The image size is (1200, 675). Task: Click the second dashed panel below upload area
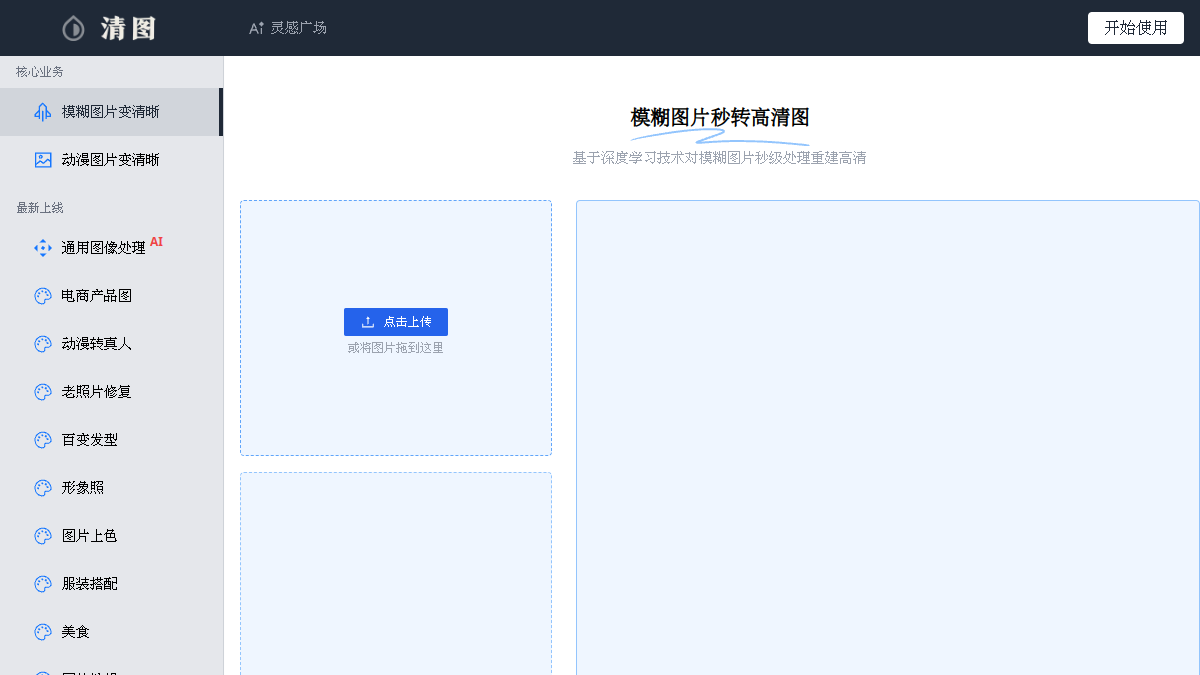(x=396, y=573)
